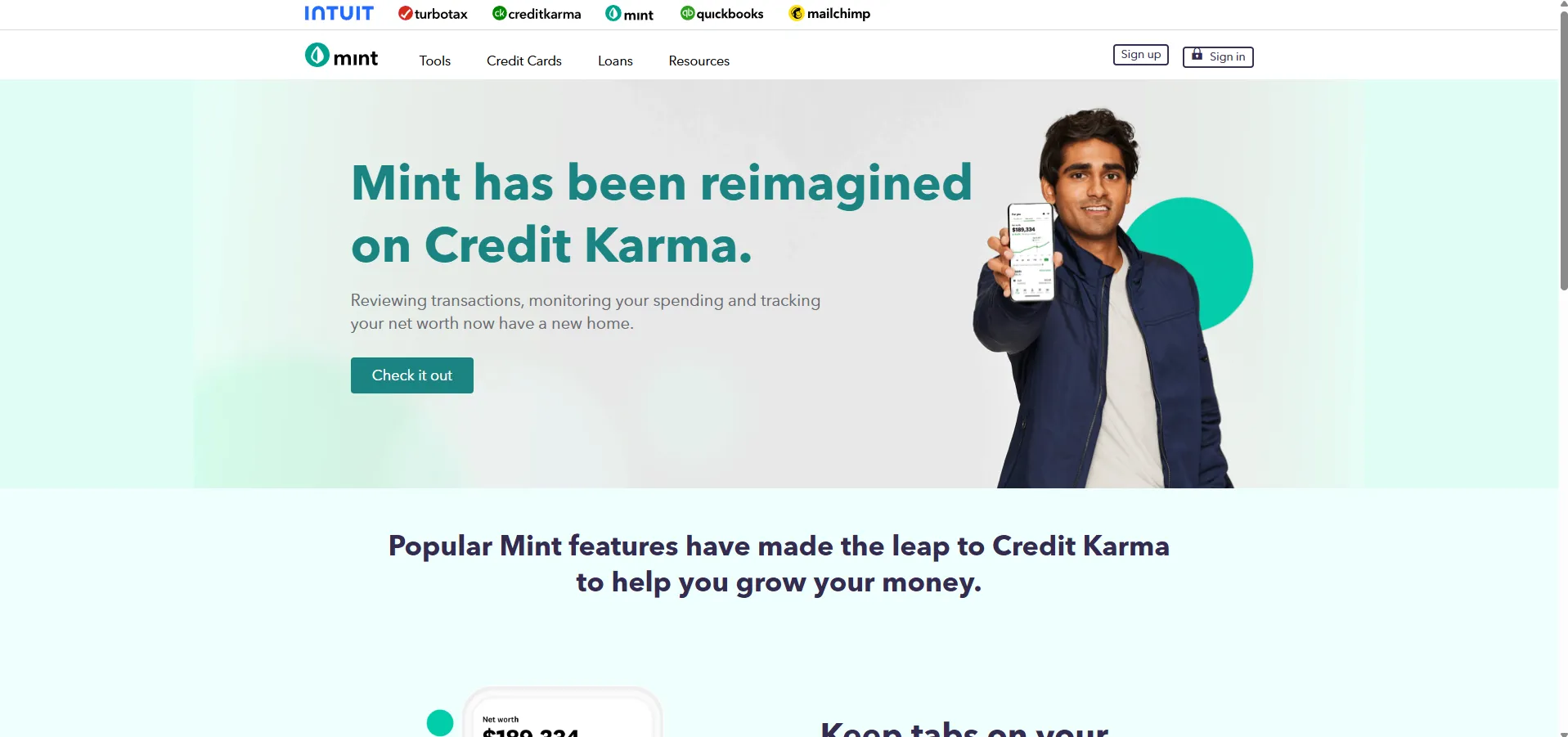Image resolution: width=1568 pixels, height=737 pixels.
Task: Open the Resources menu
Action: 699,61
